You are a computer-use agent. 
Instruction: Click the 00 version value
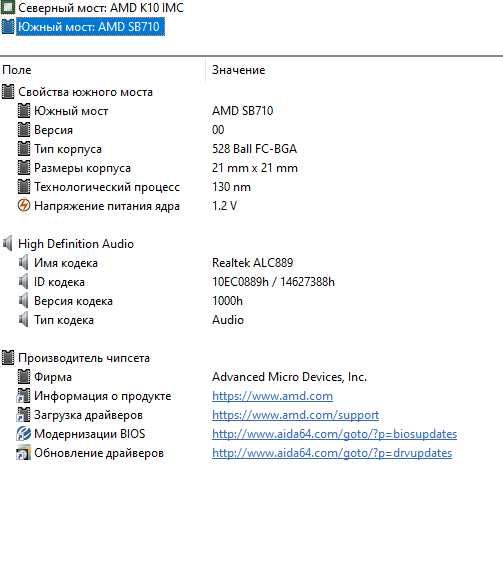(x=218, y=130)
